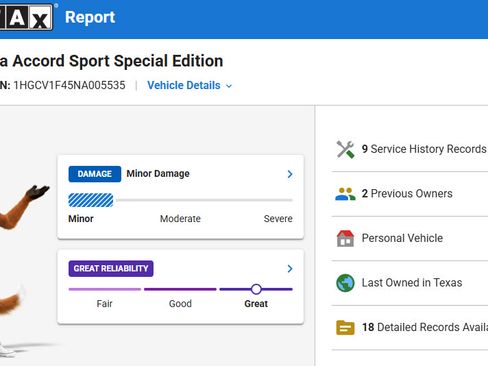
Task: Click the personal vehicle house icon
Action: coord(345,238)
